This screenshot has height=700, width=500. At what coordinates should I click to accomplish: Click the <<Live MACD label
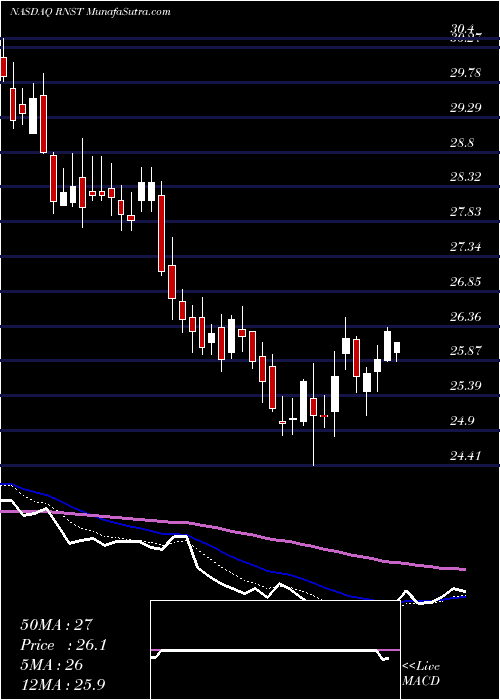[421, 674]
